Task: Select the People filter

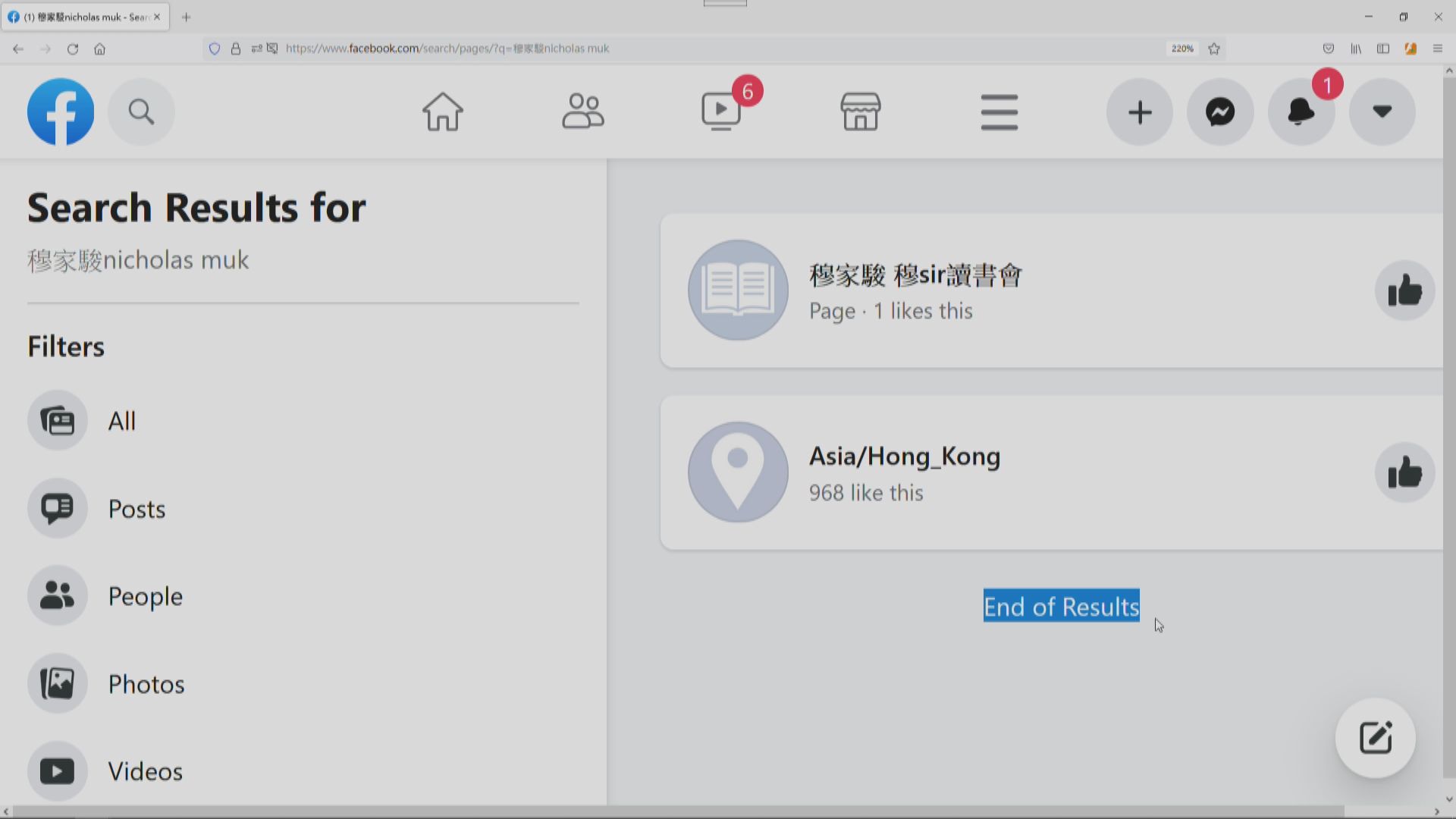Action: click(145, 596)
